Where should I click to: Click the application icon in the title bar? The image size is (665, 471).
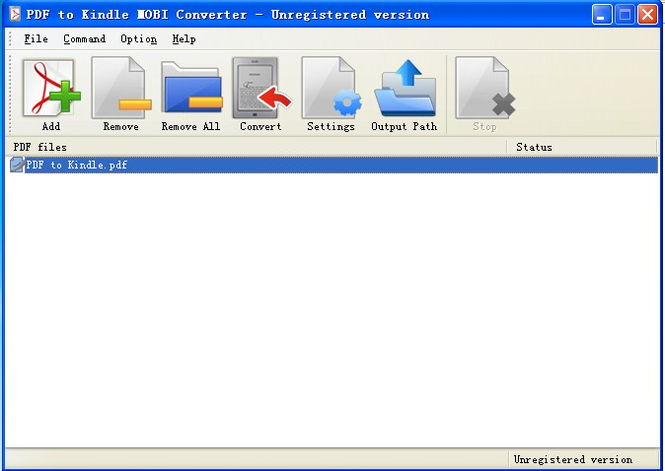click(x=15, y=14)
